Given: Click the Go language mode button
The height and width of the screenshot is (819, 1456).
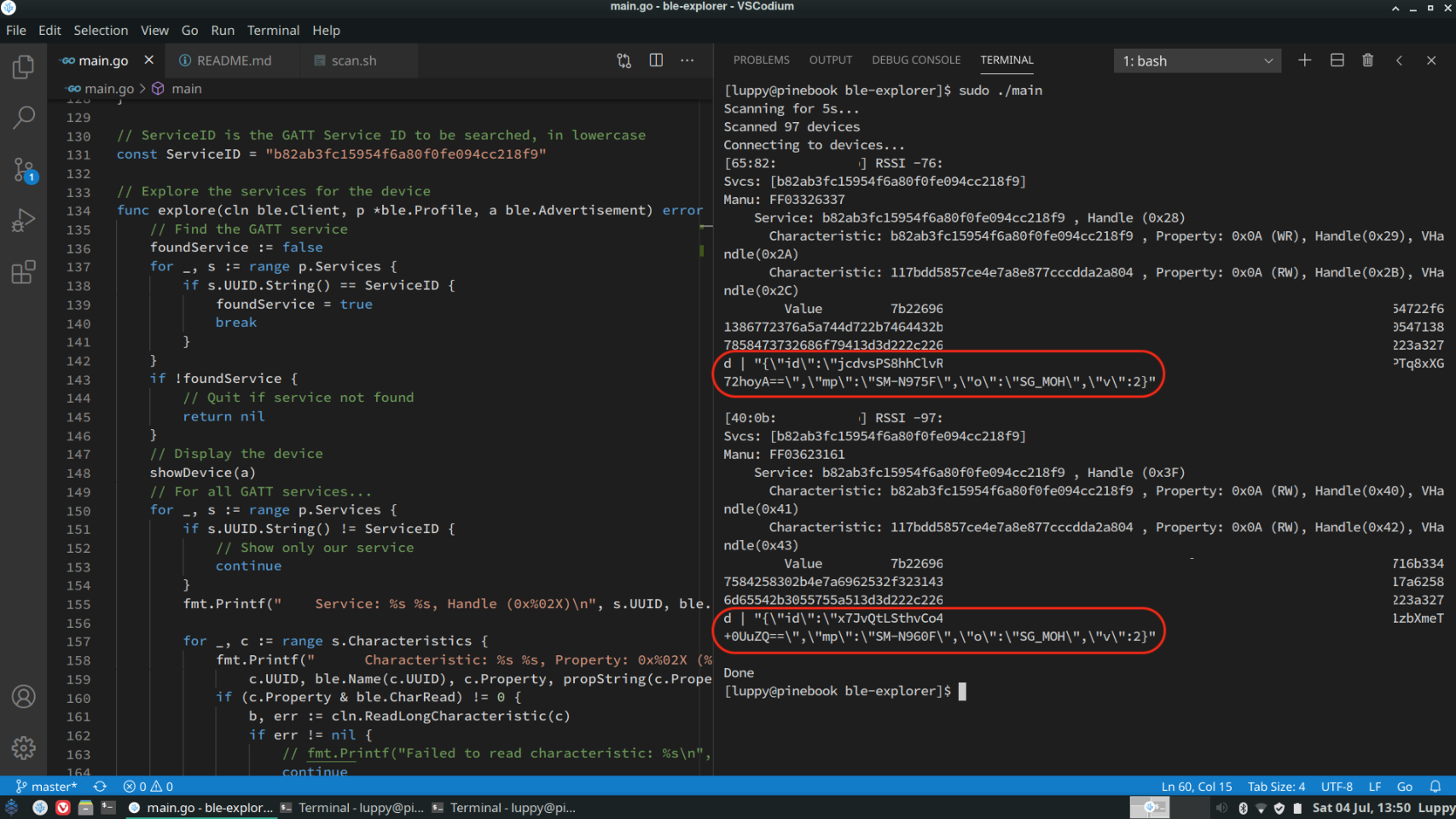Looking at the screenshot, I should click(1404, 787).
